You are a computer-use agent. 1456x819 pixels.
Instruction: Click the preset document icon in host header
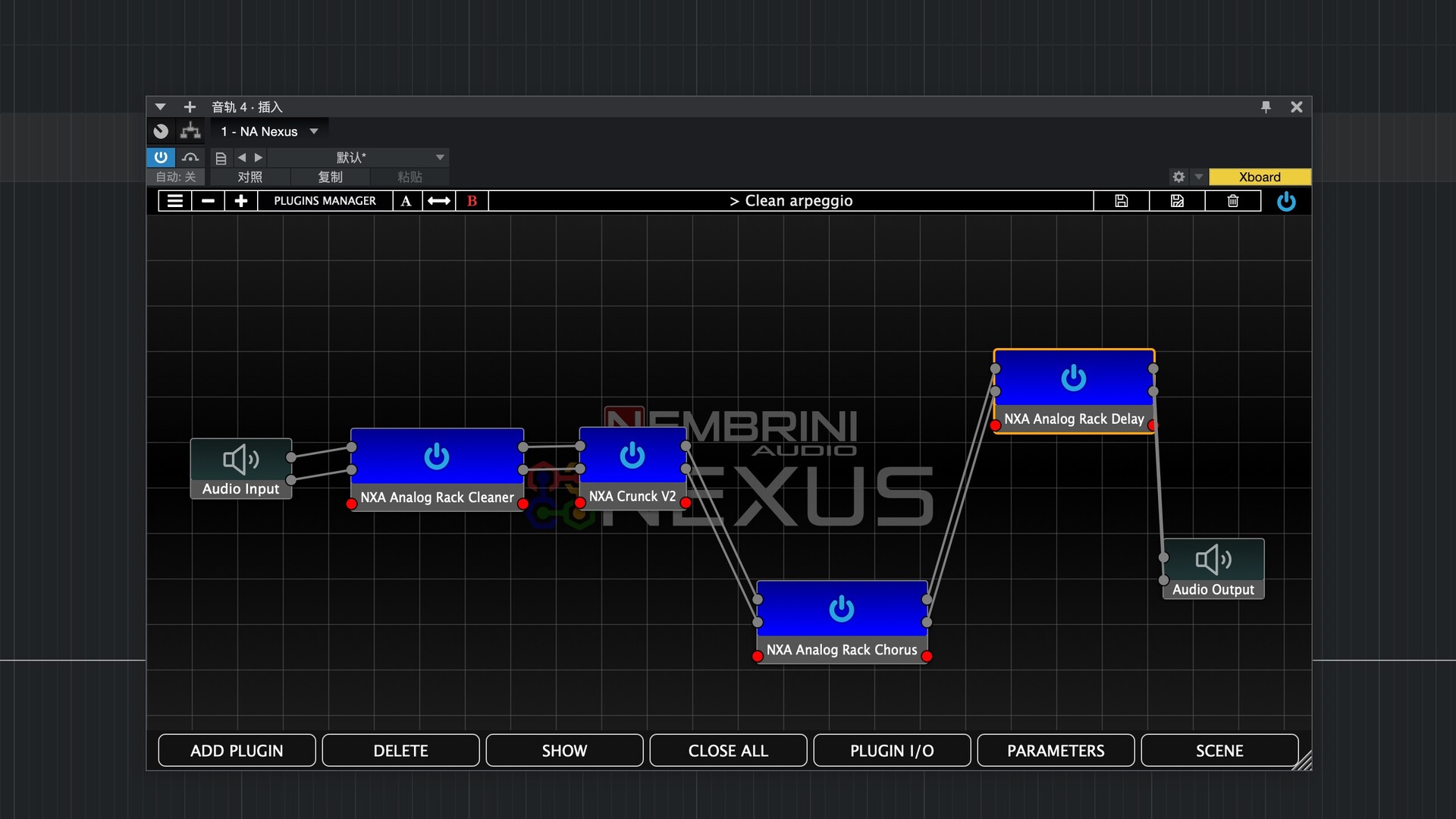coord(221,158)
